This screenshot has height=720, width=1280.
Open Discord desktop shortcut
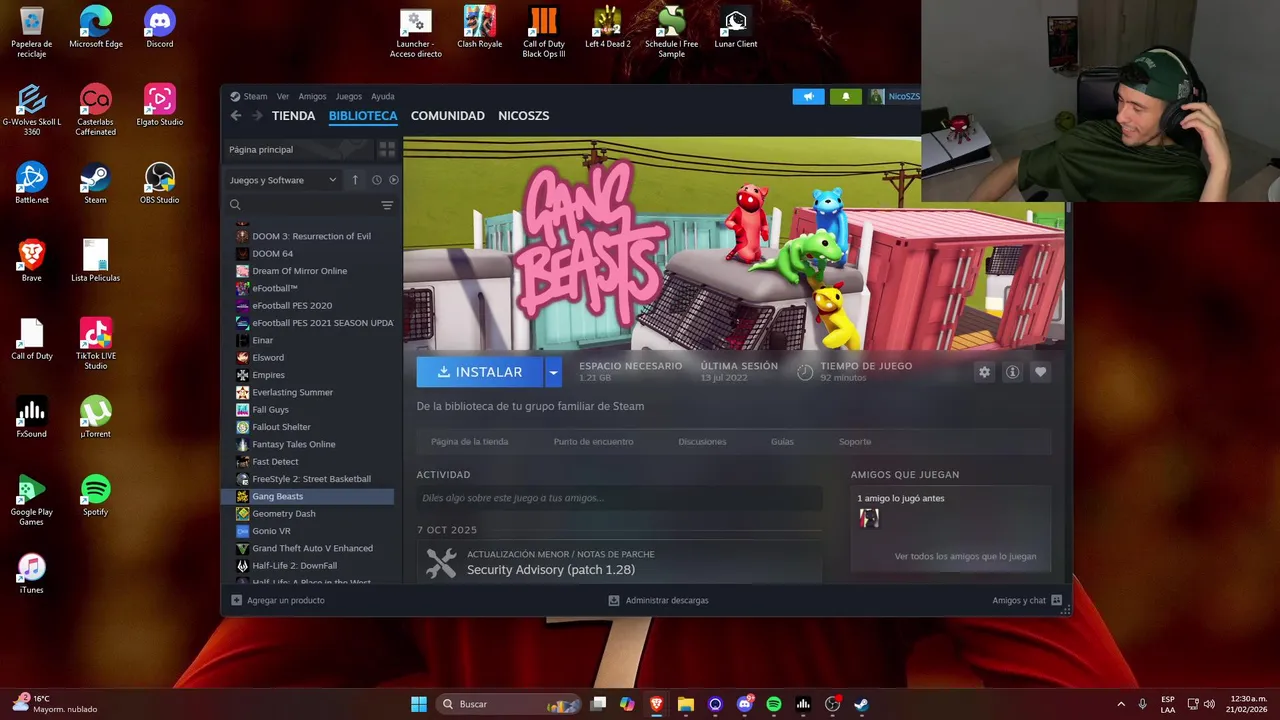tap(160, 27)
